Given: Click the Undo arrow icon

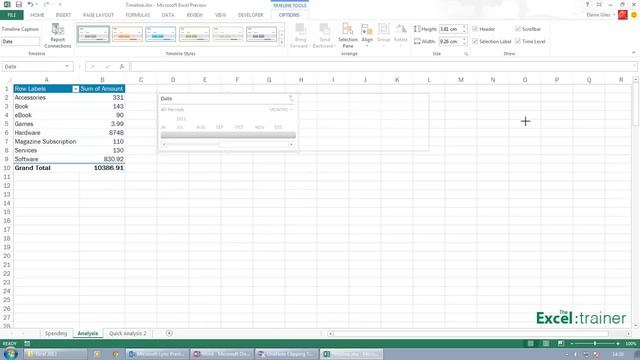Looking at the screenshot, I should (x=30, y=4).
